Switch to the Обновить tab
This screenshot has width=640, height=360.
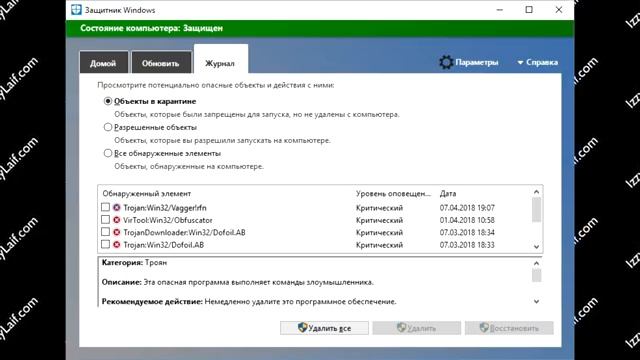click(161, 63)
